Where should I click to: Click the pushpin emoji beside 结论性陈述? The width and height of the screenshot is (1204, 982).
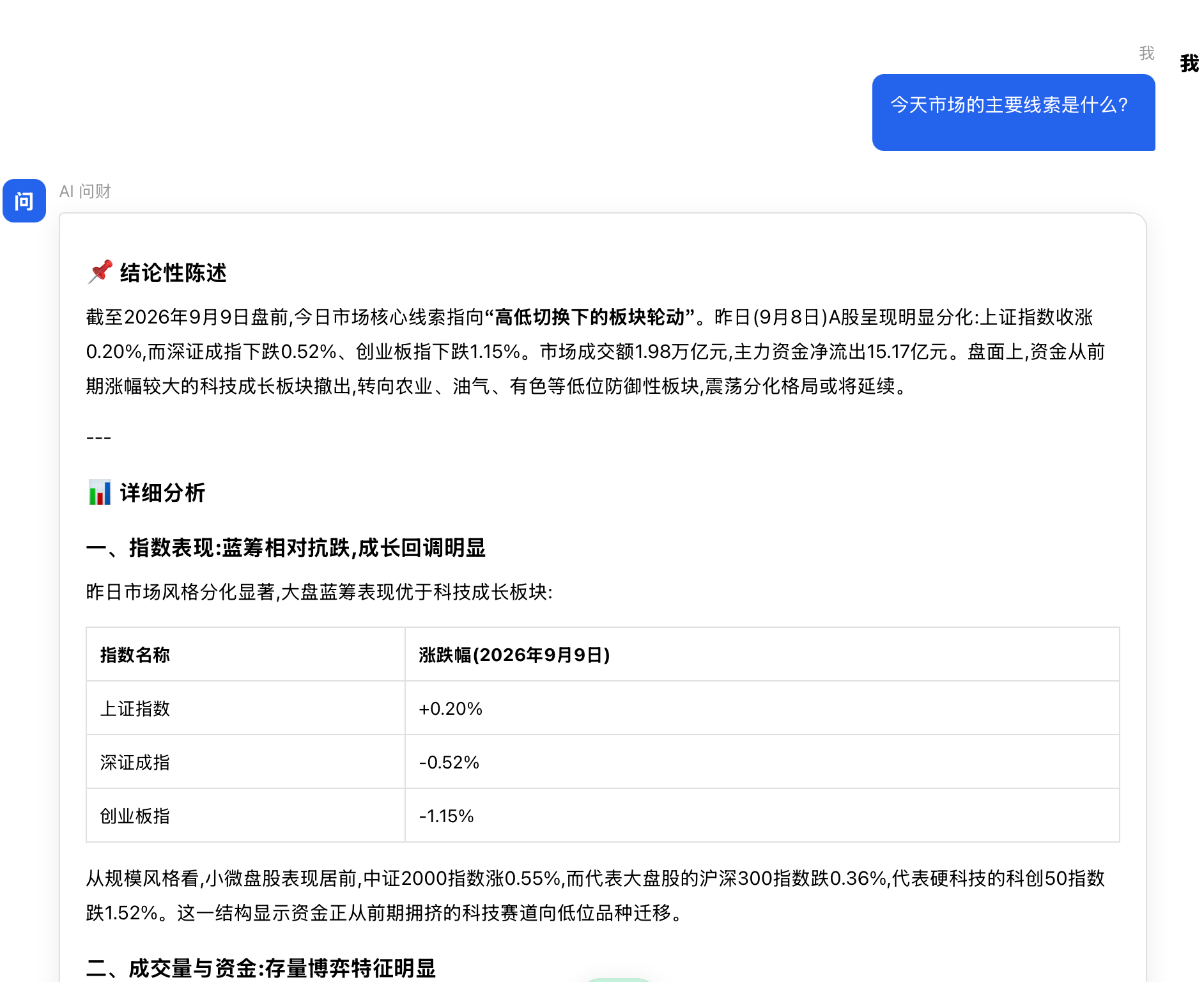click(x=100, y=272)
